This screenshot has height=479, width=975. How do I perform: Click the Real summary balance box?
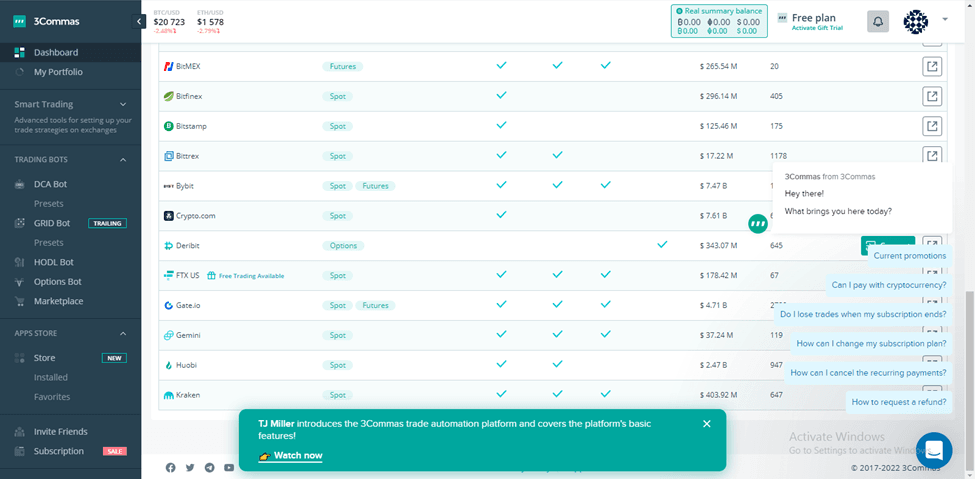(x=719, y=21)
